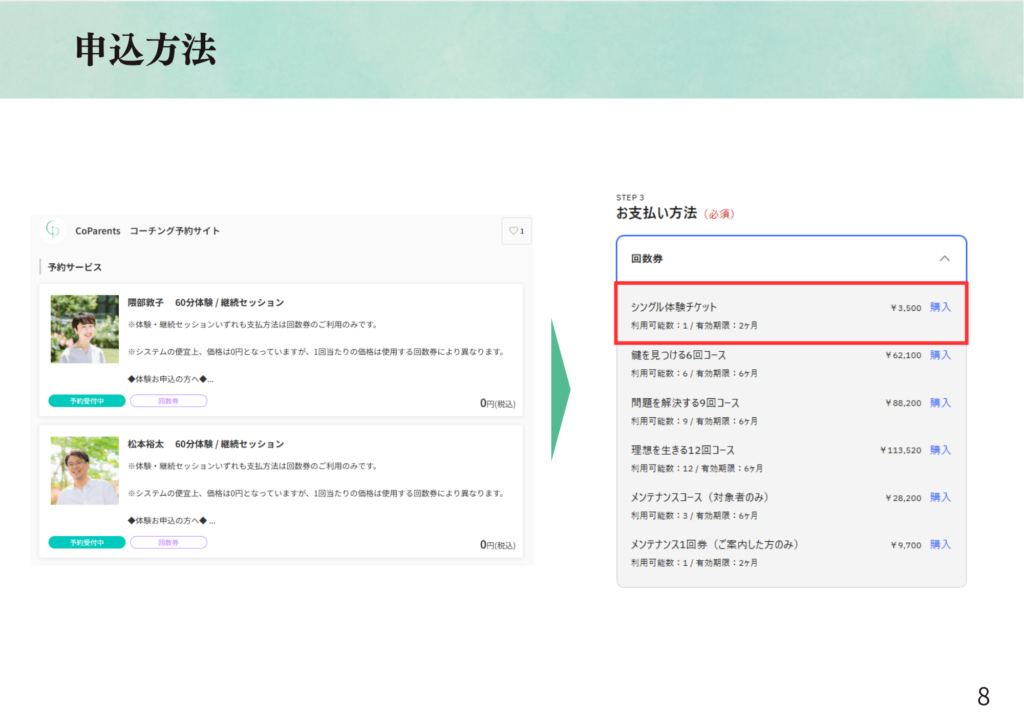The height and width of the screenshot is (724, 1024).
Task: Collapse the 回数券 chevron
Action: coord(944,259)
